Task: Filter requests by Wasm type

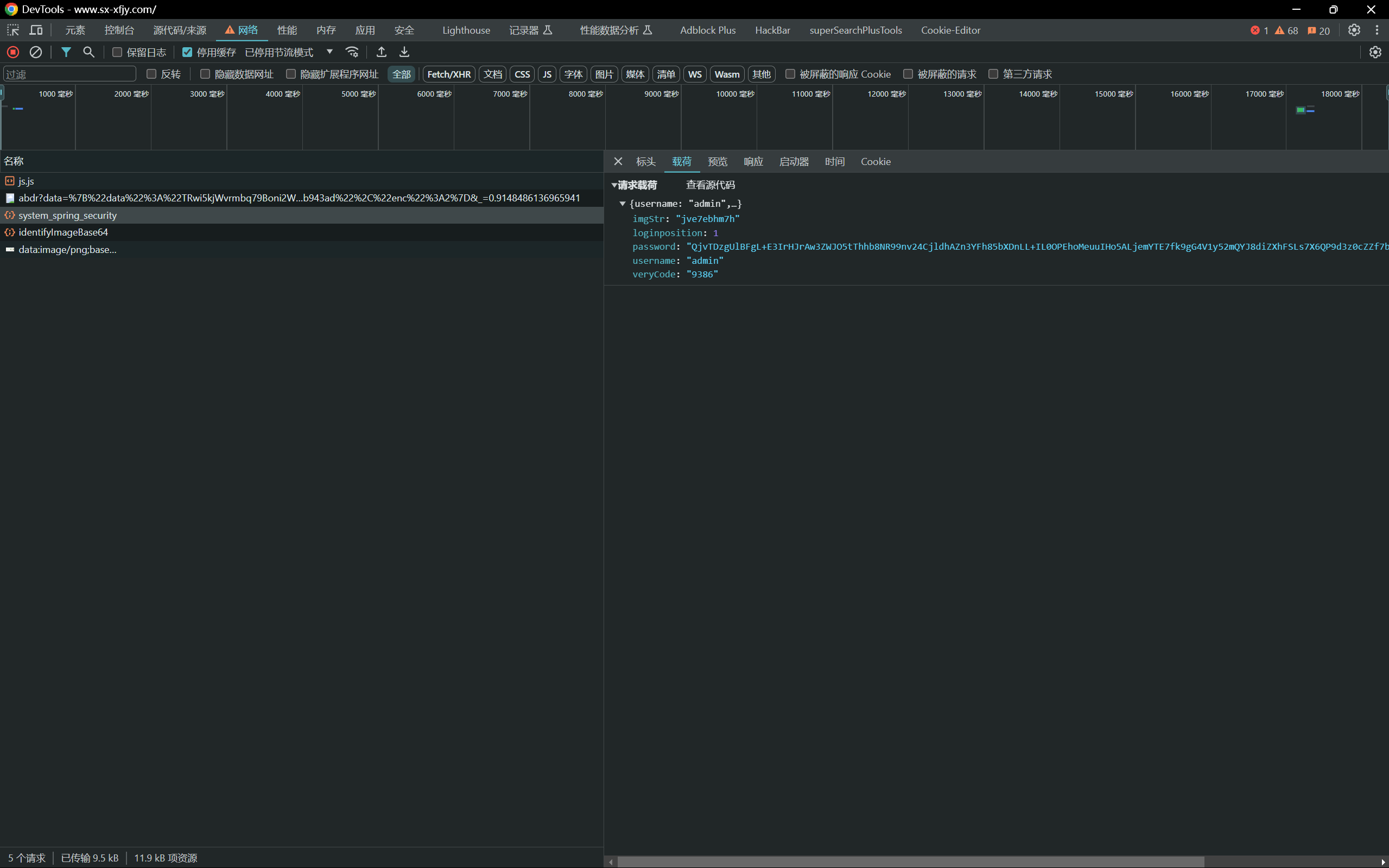Action: 727,74
